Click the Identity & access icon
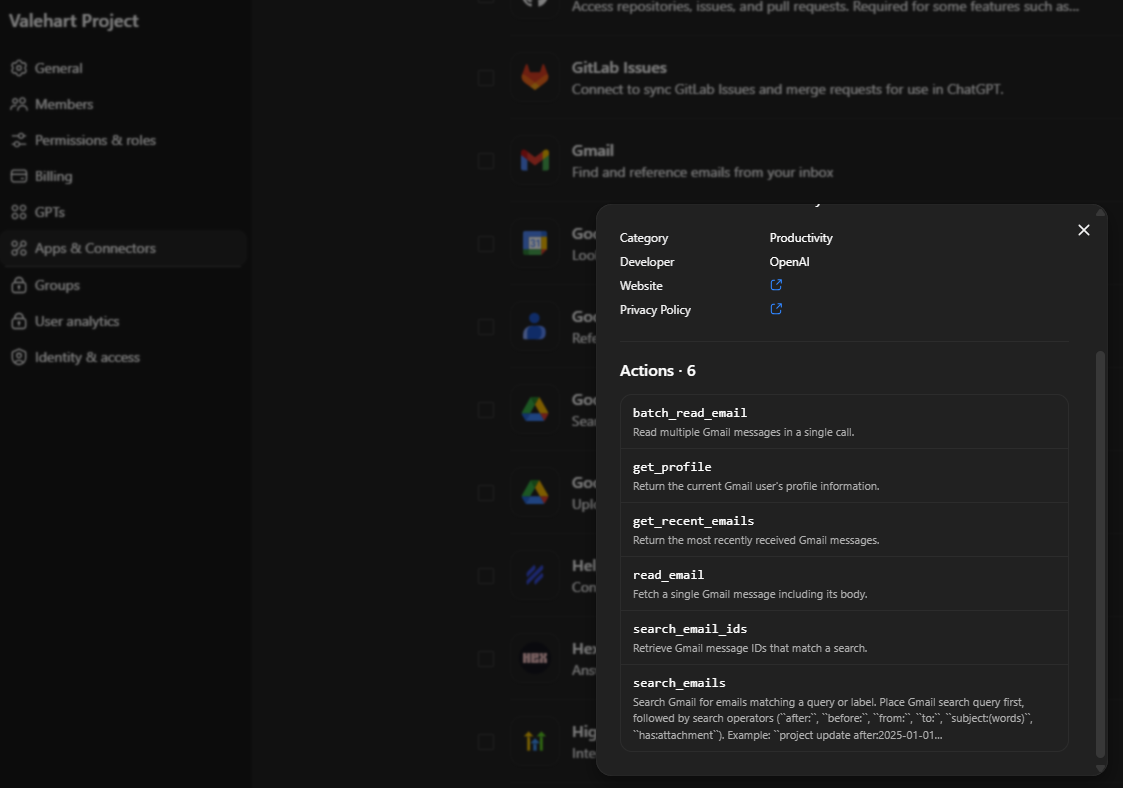Viewport: 1123px width, 788px height. [19, 357]
